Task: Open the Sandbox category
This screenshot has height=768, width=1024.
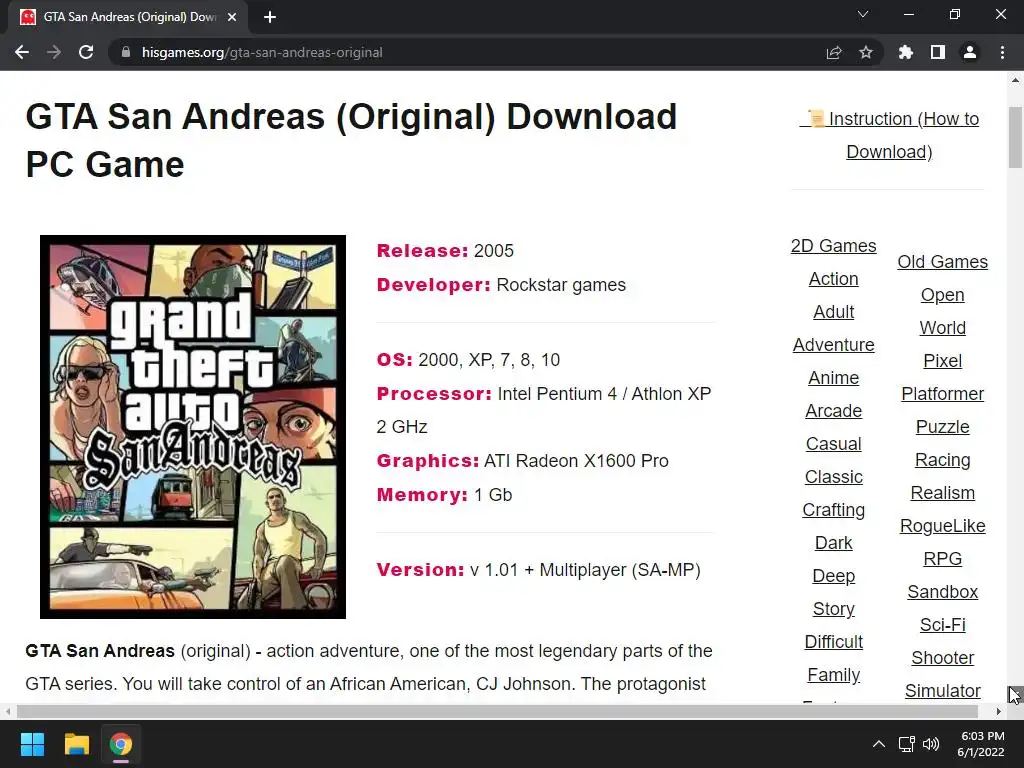Action: pyautogui.click(x=942, y=592)
